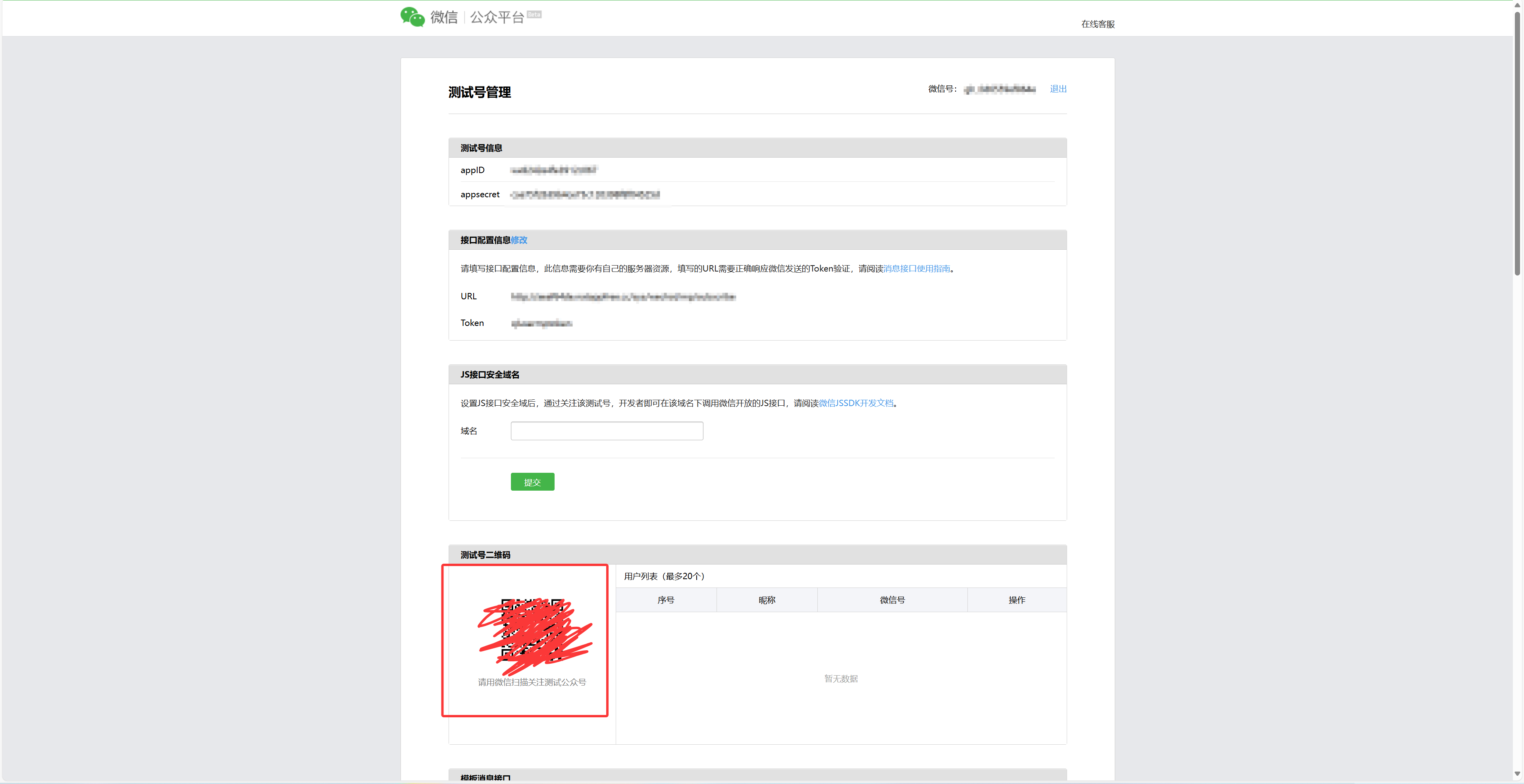Click the green 提交 submit button
This screenshot has height=784, width=1524.
532,482
